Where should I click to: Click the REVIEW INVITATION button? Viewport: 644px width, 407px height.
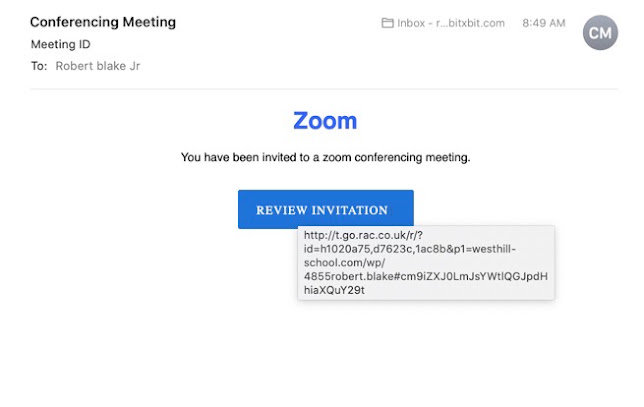(326, 209)
